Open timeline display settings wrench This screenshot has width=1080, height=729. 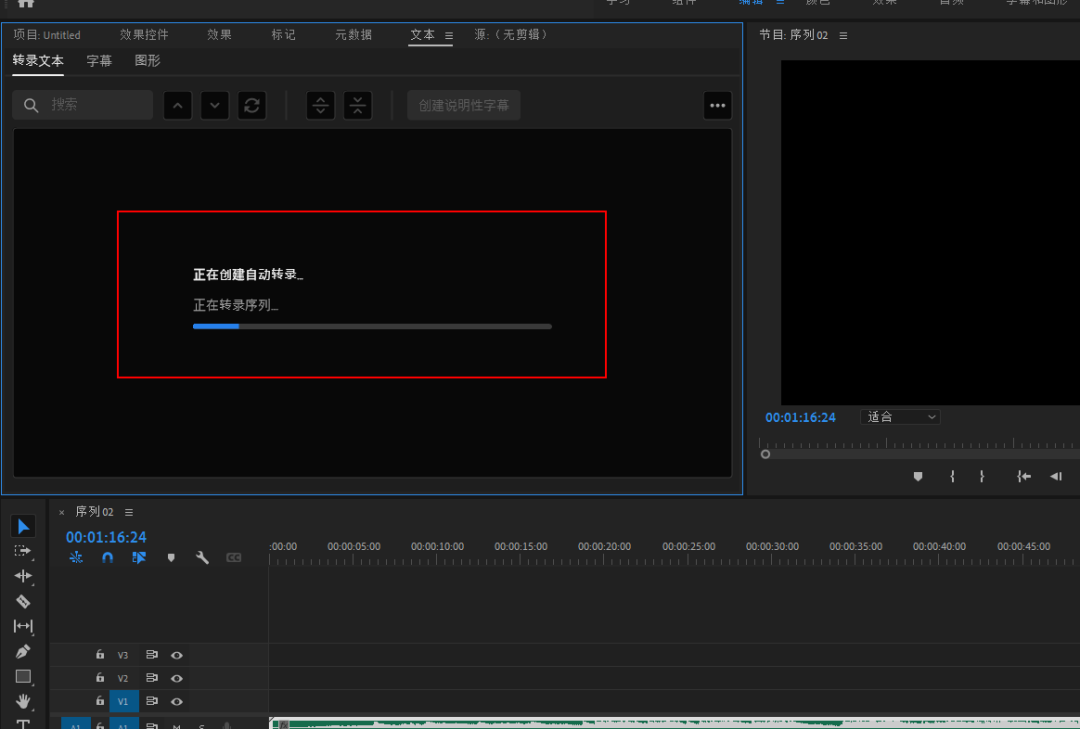tap(202, 557)
